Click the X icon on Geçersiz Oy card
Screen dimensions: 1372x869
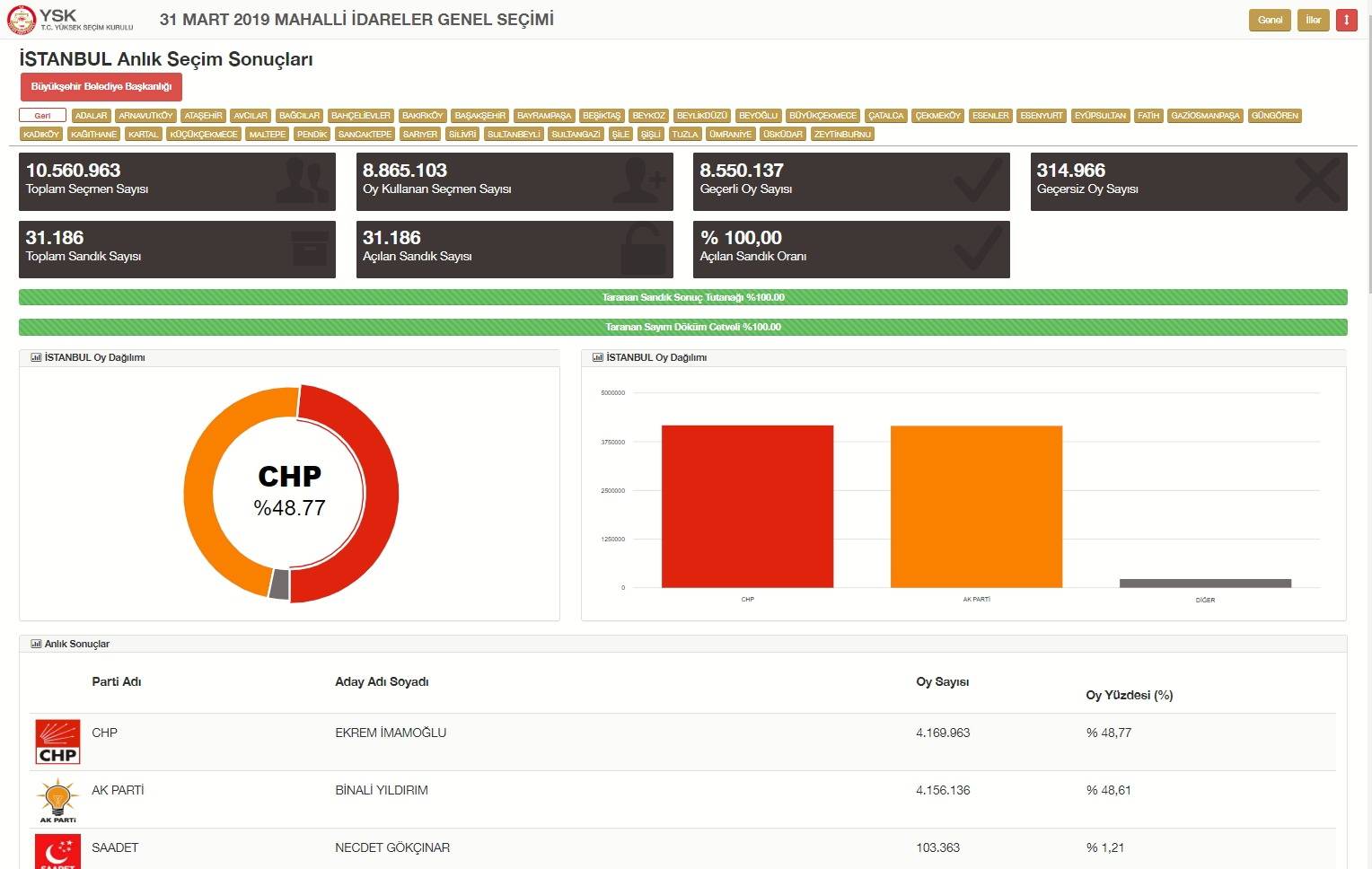pyautogui.click(x=1317, y=180)
